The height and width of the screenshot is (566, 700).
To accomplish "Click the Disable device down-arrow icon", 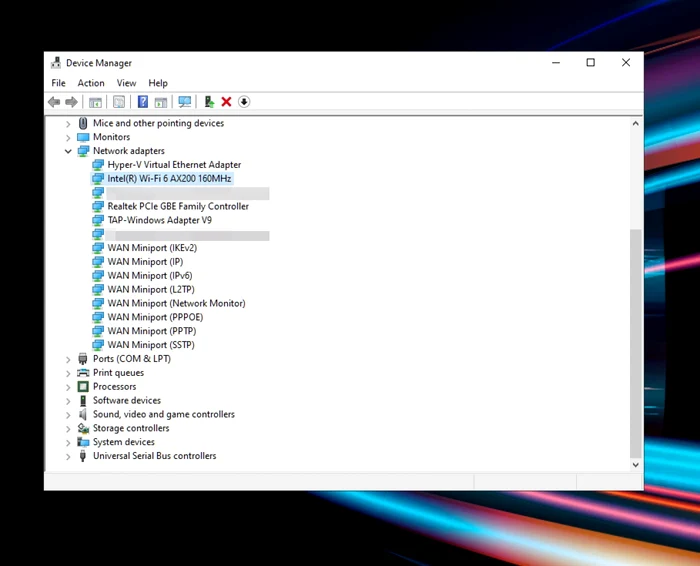I will point(244,102).
